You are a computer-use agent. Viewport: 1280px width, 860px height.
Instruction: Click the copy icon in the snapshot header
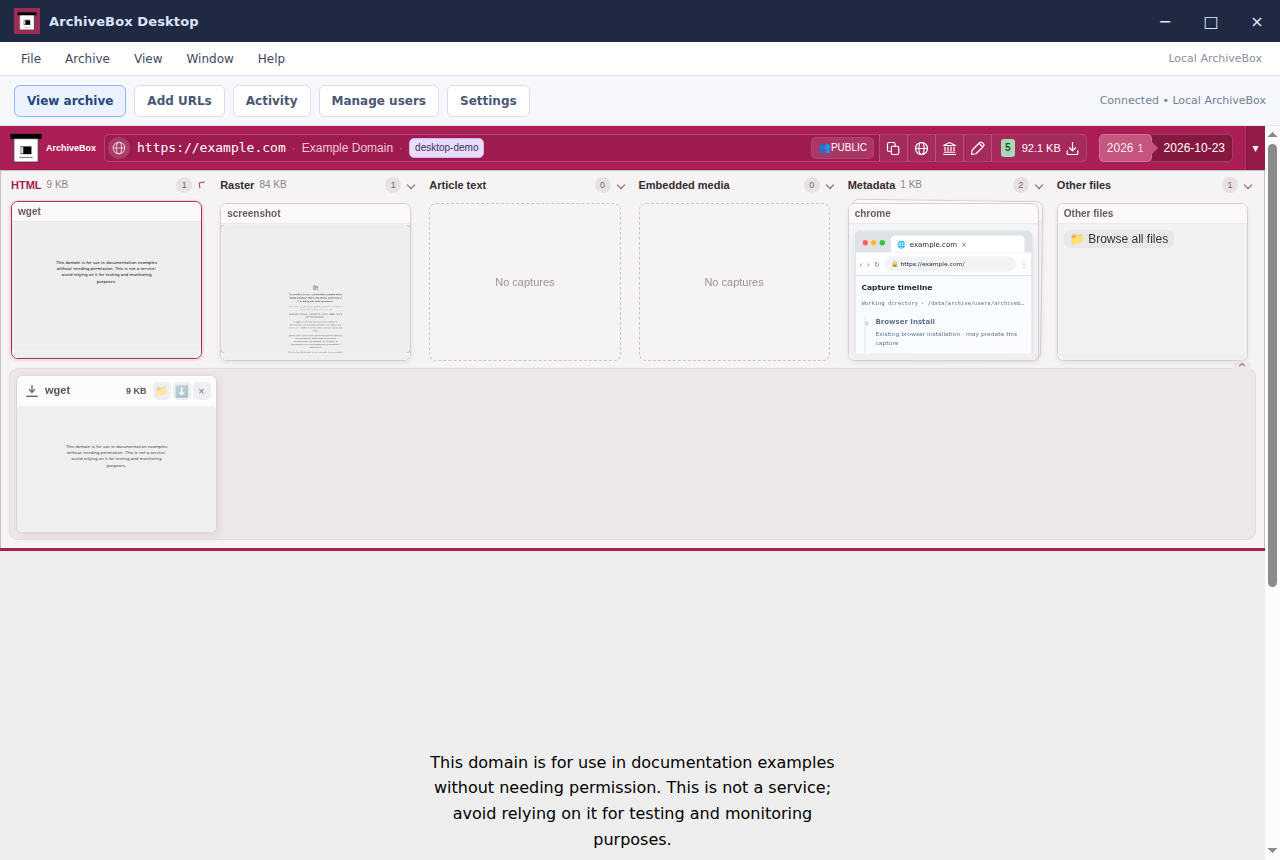tap(893, 148)
